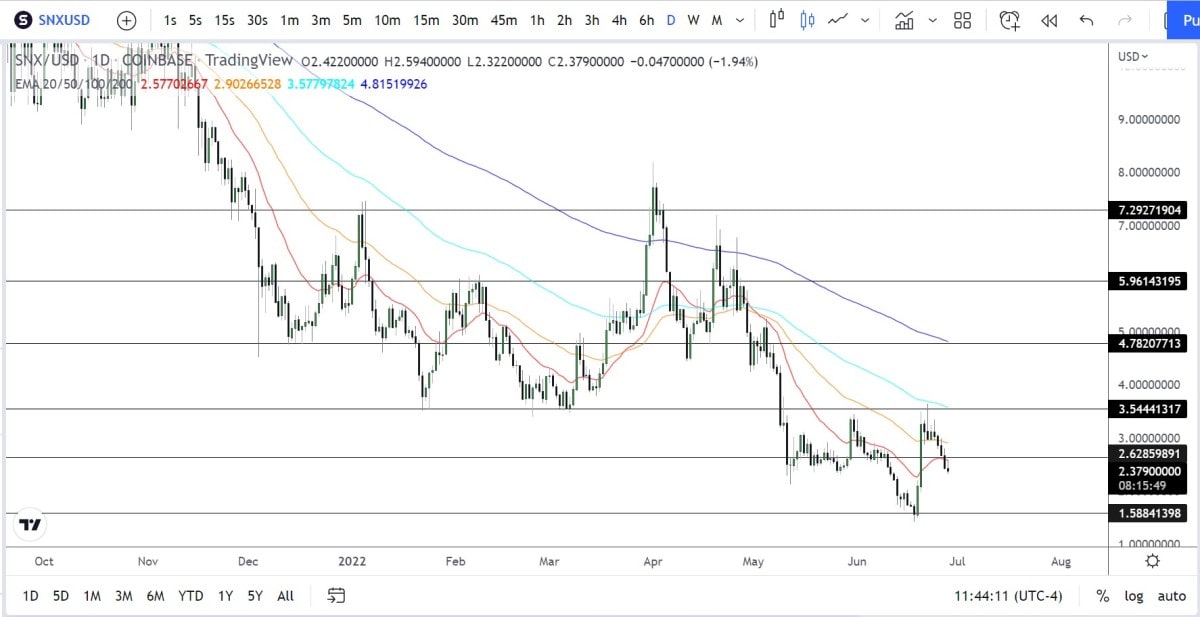The width and height of the screenshot is (1200, 617).
Task: Click the multi-chart layout grid icon
Action: click(x=962, y=19)
